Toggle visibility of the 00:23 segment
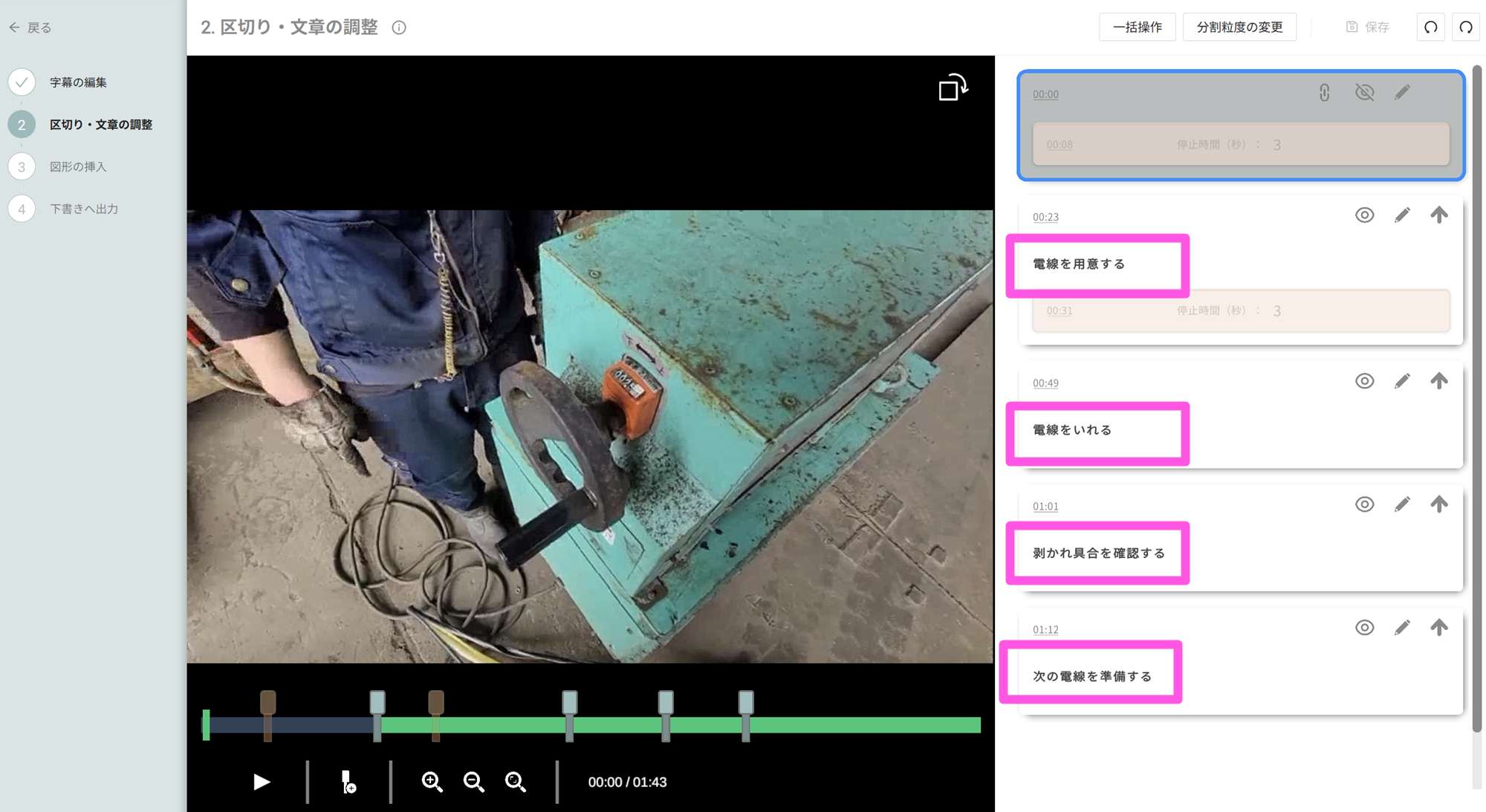This screenshot has height=812, width=1486. [1364, 215]
